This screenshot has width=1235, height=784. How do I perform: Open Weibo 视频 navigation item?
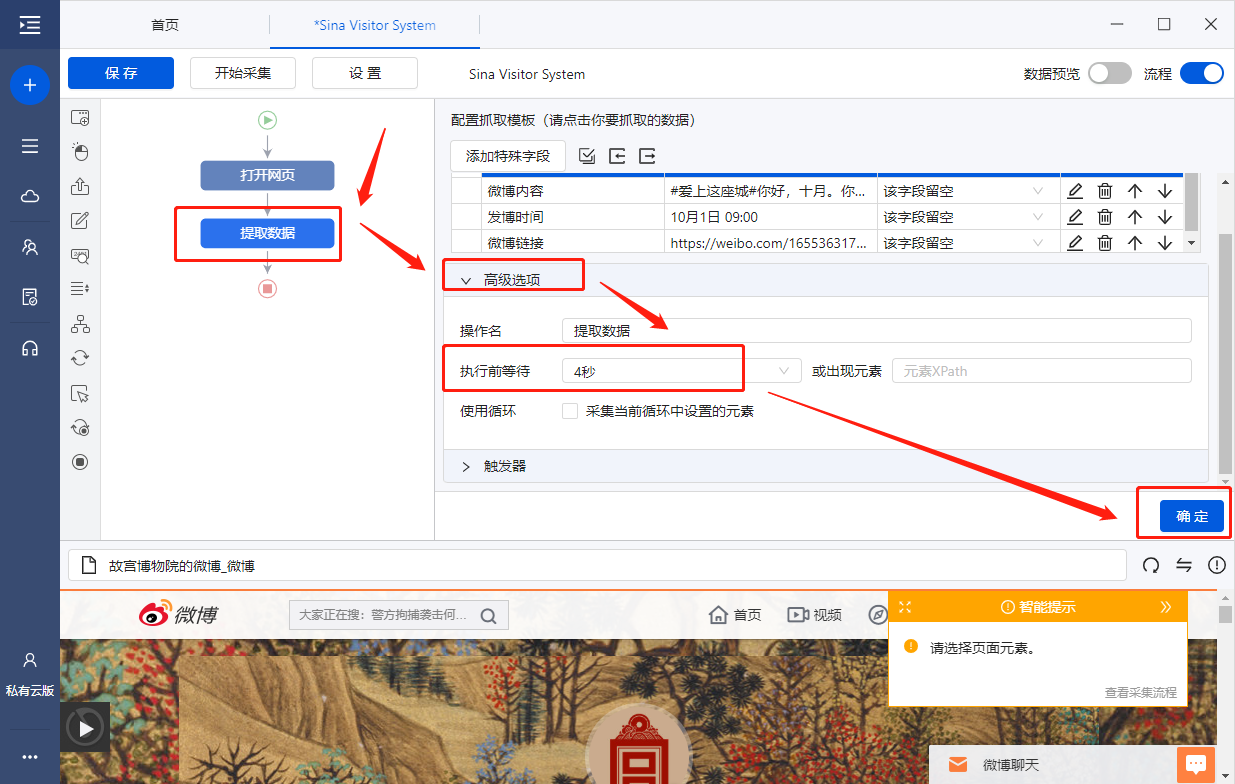click(814, 615)
